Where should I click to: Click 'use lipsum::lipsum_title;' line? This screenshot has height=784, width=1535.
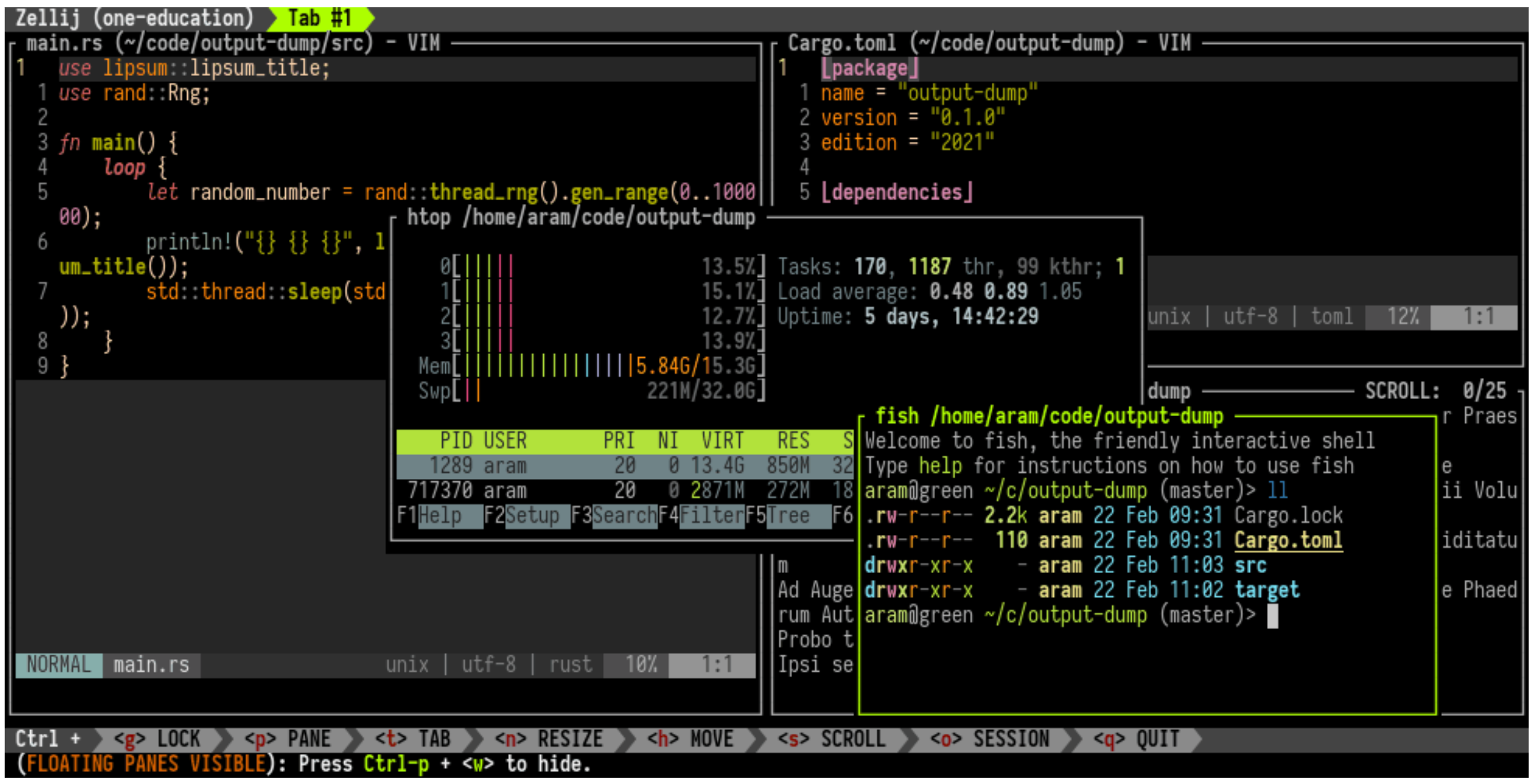click(x=194, y=68)
